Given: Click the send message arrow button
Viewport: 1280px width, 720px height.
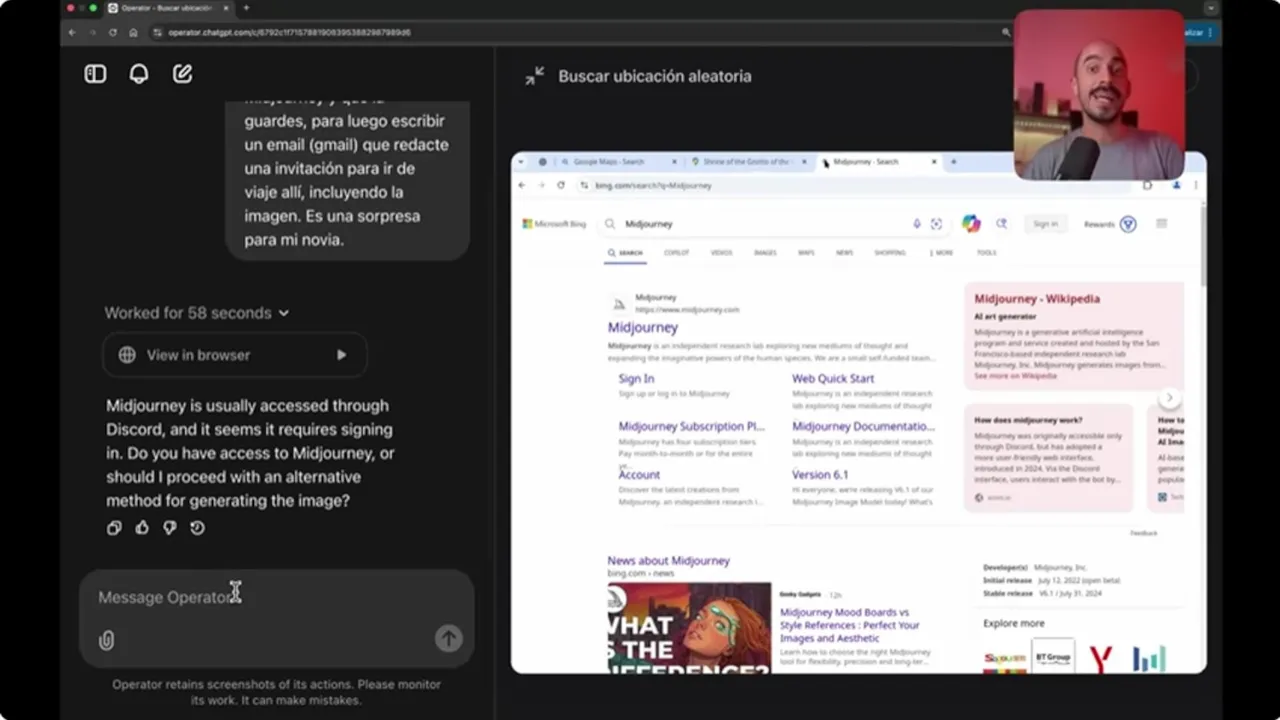Looking at the screenshot, I should (x=449, y=639).
